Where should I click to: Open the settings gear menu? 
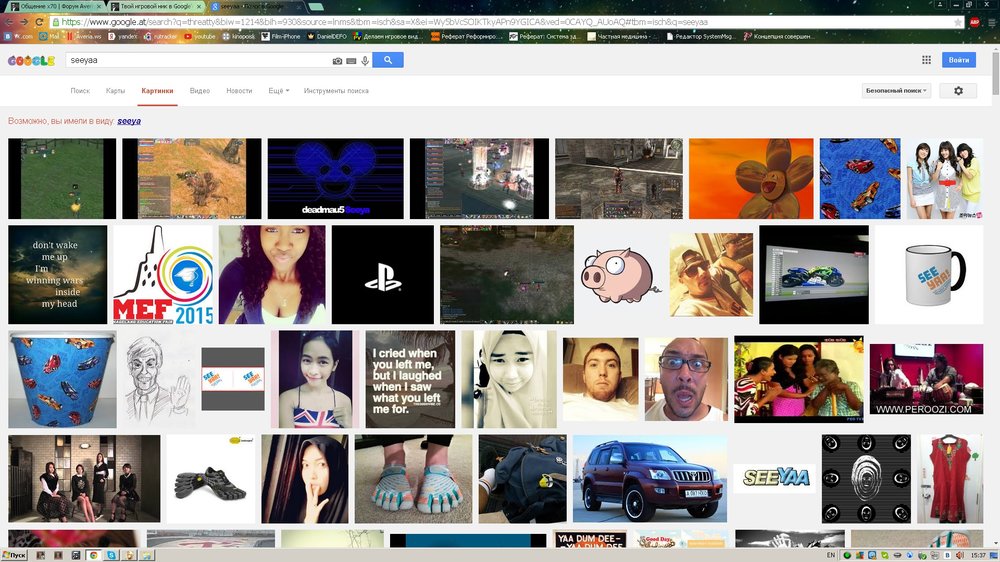[x=958, y=91]
